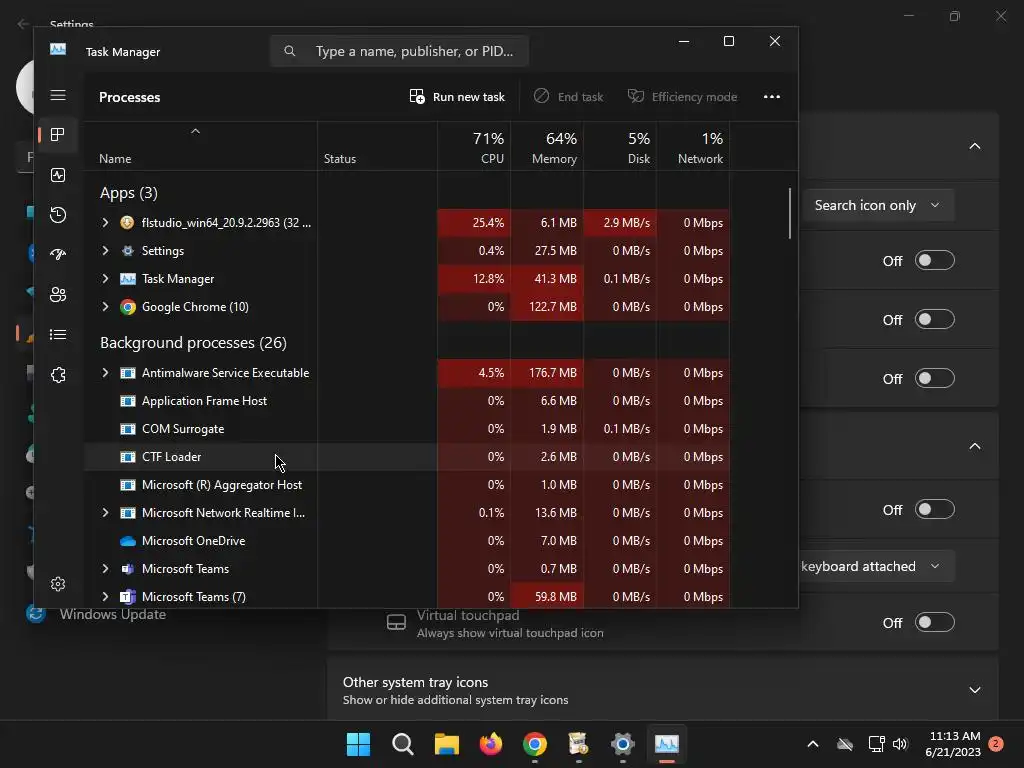Click the Background processes (26) heading
This screenshot has width=1024, height=768.
click(193, 343)
